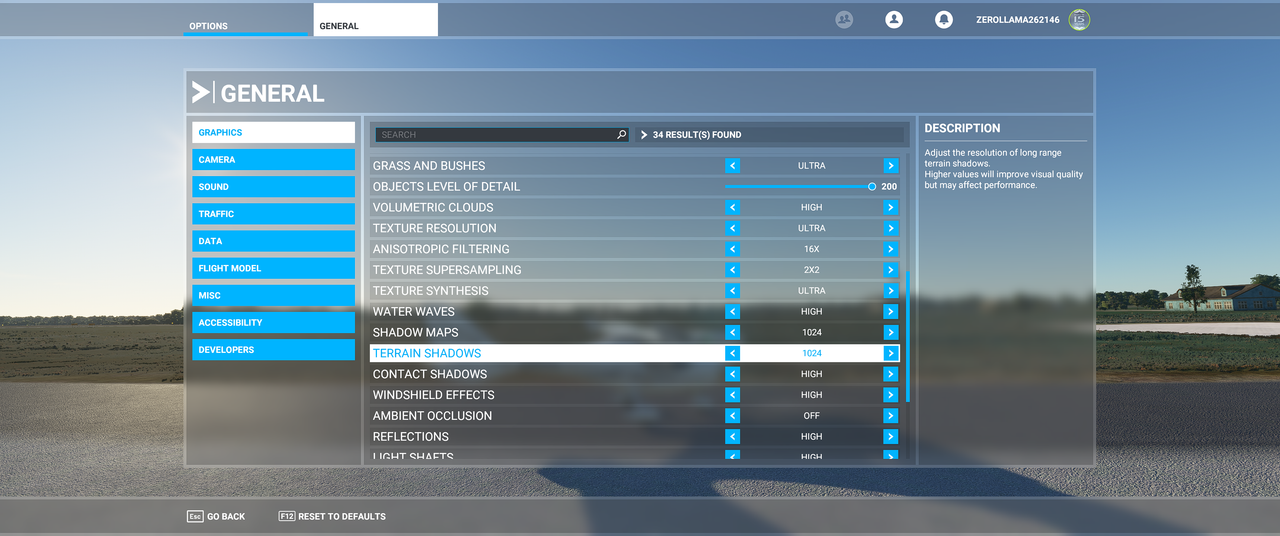This screenshot has height=536, width=1280.
Task: Open the Camera settings category
Action: coord(273,160)
